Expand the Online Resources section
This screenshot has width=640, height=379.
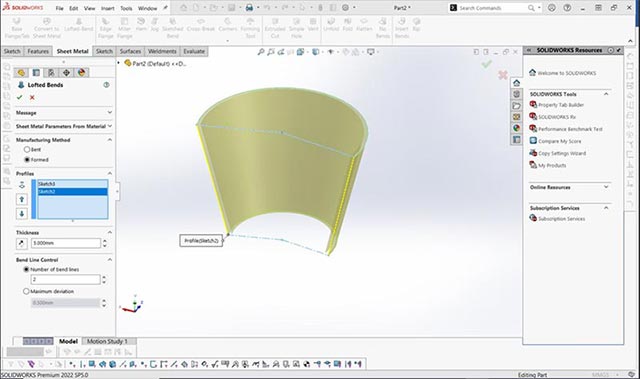coord(606,187)
